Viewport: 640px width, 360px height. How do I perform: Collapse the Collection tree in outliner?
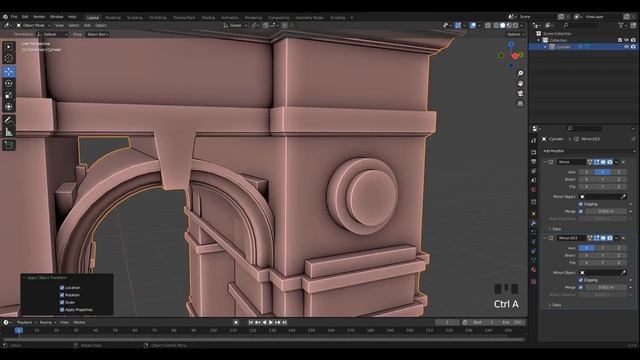click(x=539, y=40)
